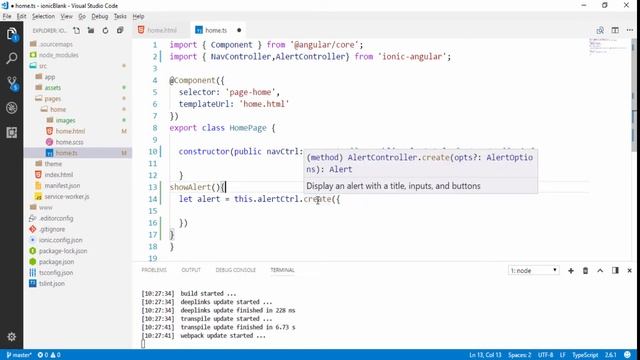Add a new terminal with plus icon

571,271
